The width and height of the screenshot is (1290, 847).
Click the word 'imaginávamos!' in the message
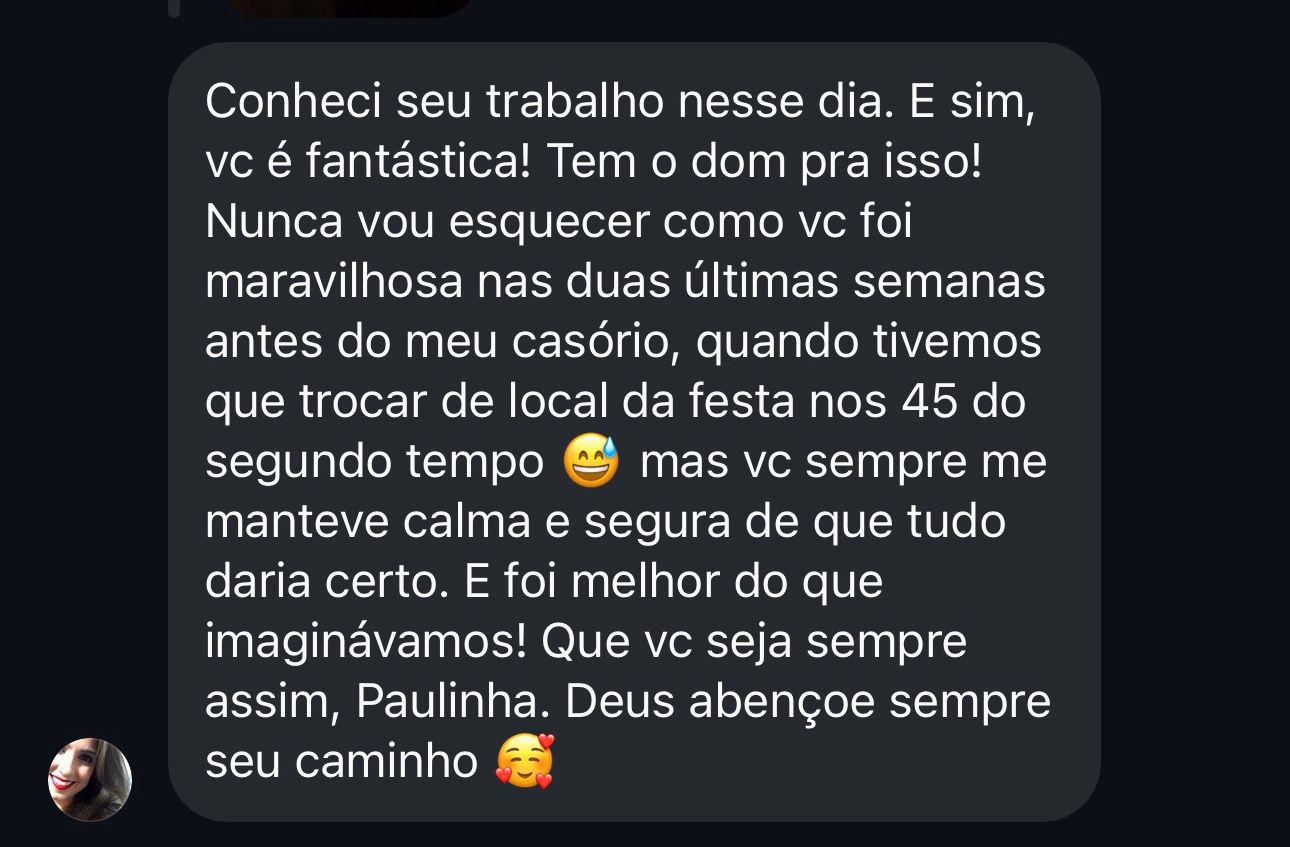point(366,642)
